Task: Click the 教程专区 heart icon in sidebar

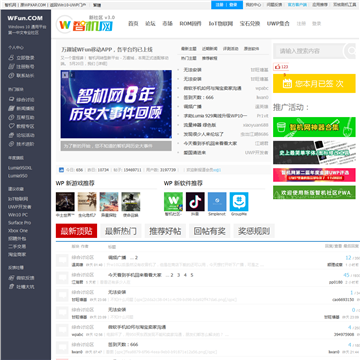Action: (11, 126)
